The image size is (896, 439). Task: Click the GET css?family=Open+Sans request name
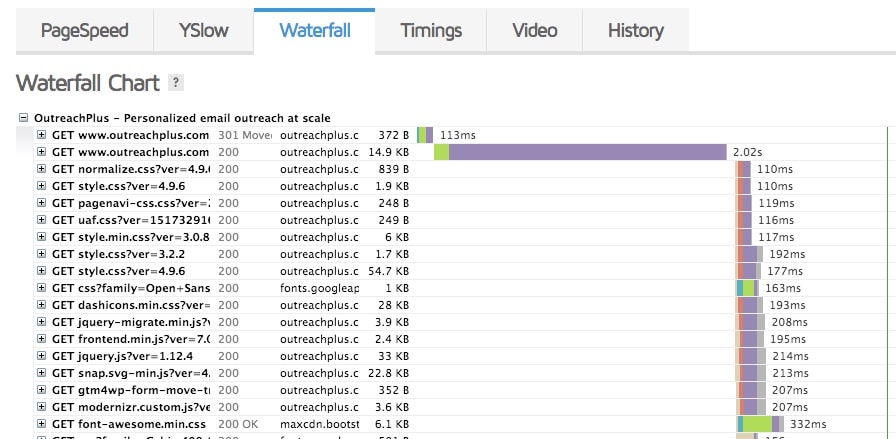pyautogui.click(x=131, y=288)
